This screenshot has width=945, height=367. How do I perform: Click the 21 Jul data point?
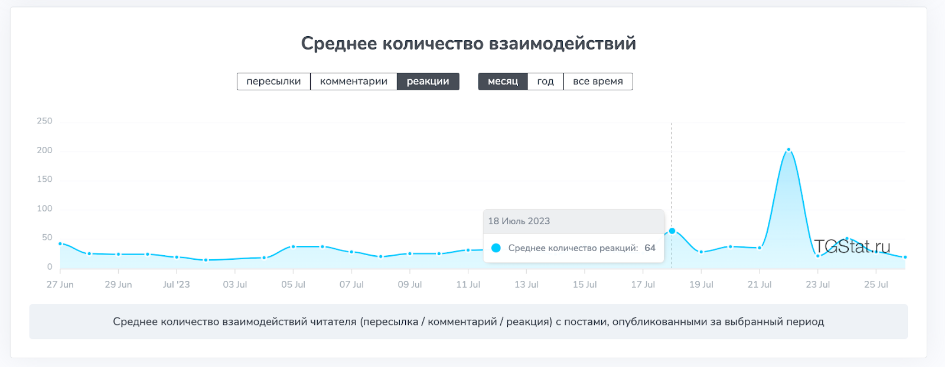tap(759, 248)
